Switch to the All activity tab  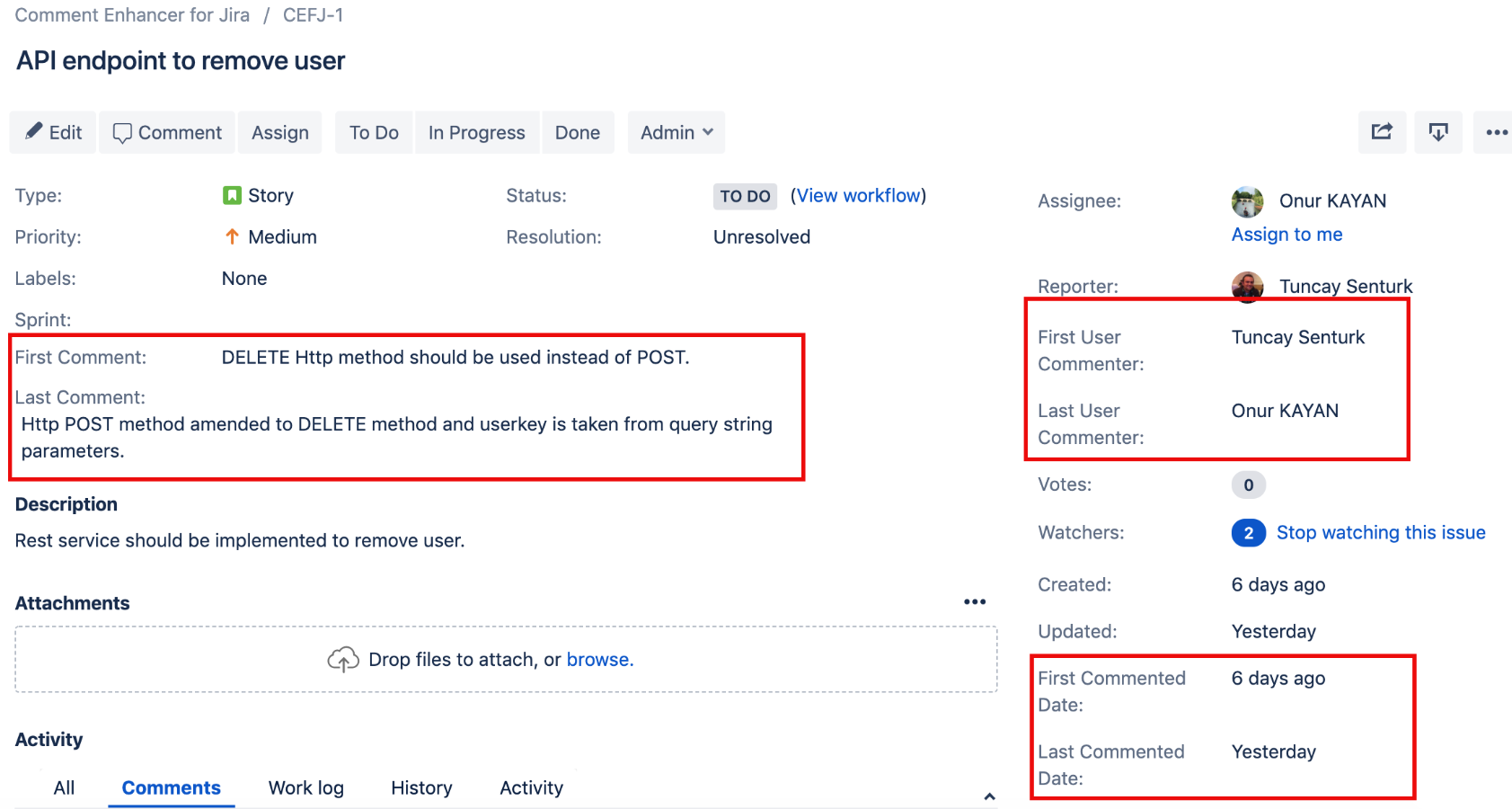64,788
